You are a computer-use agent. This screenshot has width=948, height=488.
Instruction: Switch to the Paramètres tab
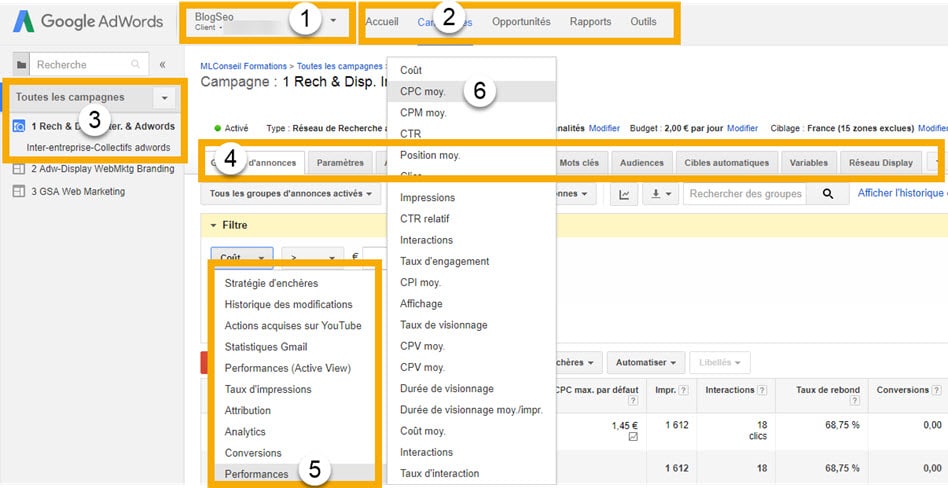340,163
